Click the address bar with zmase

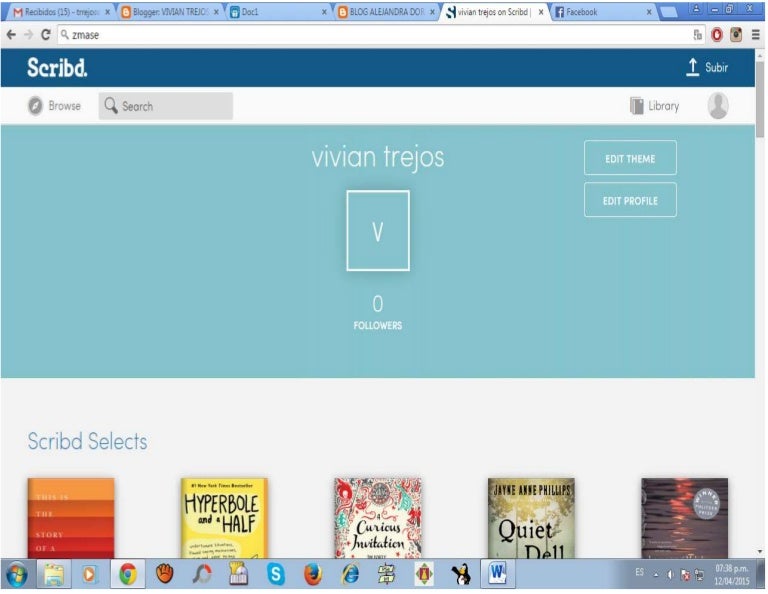tap(381, 35)
